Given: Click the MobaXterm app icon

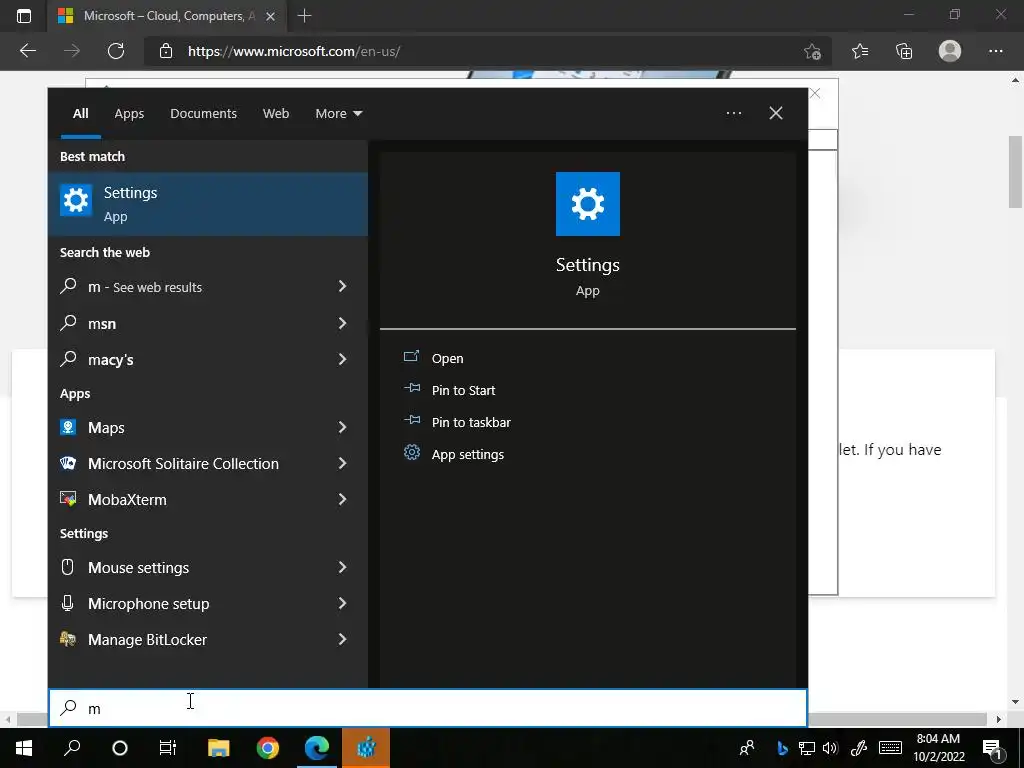Looking at the screenshot, I should pyautogui.click(x=68, y=499).
